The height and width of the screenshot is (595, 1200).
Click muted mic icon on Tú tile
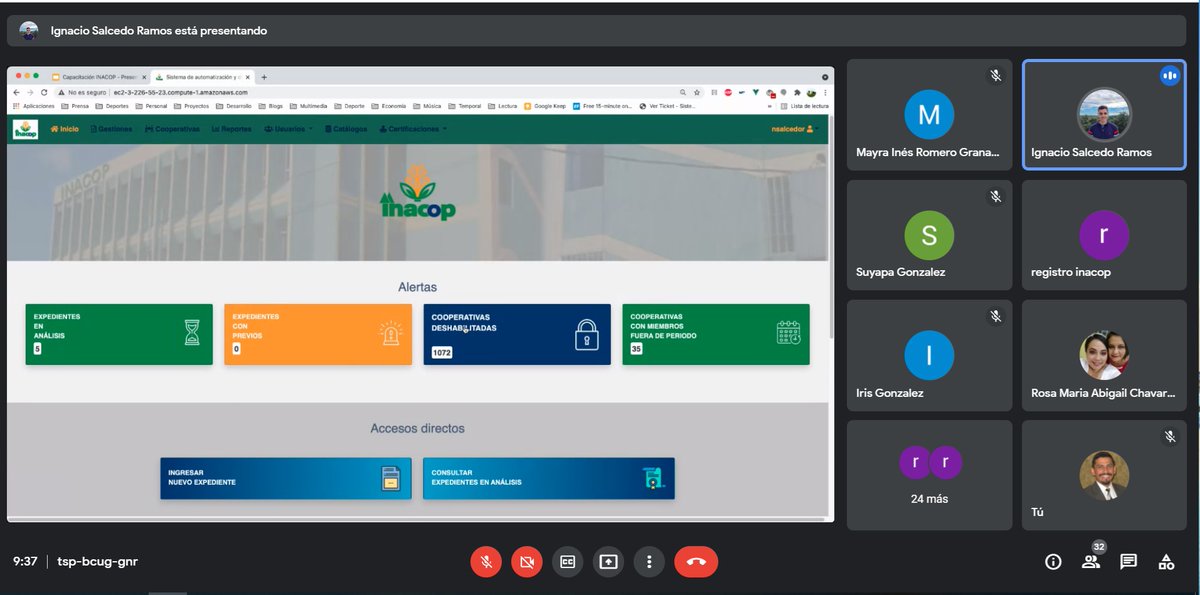[1170, 437]
